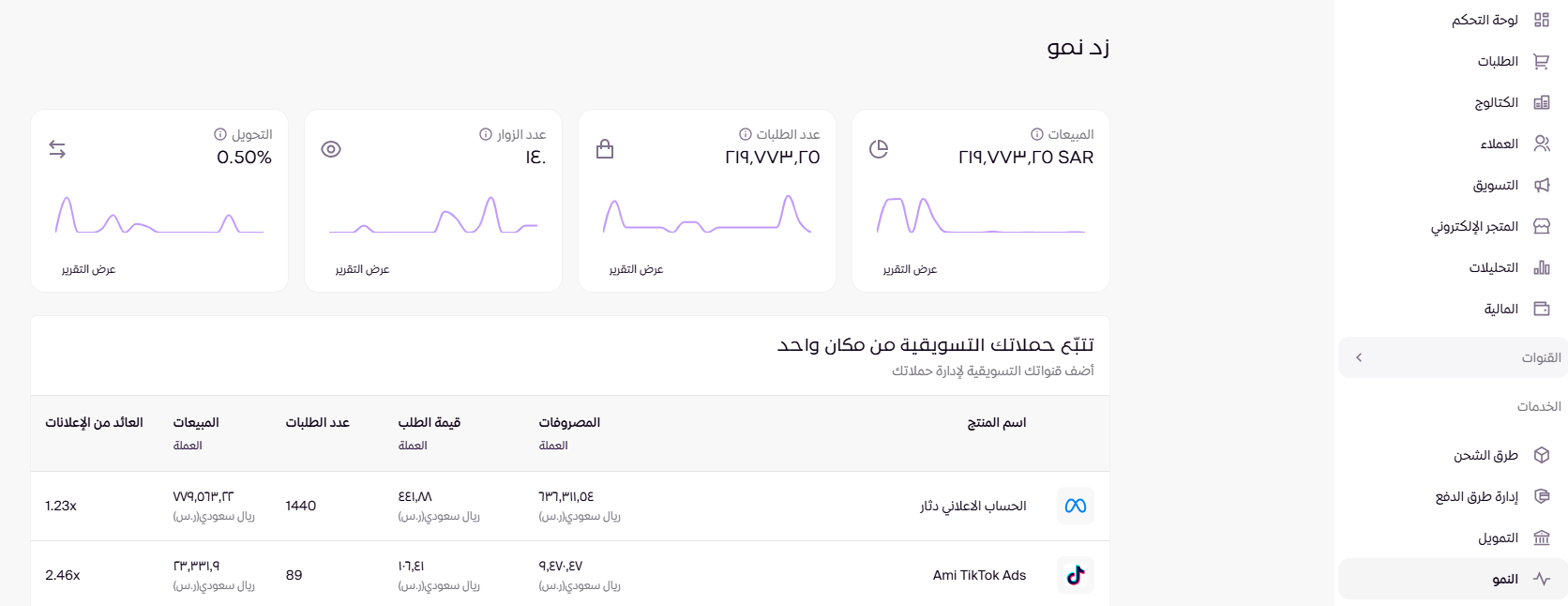Click the info icon next to عدد الطلبات
Screen dimensions: 1568x606
pos(745,134)
